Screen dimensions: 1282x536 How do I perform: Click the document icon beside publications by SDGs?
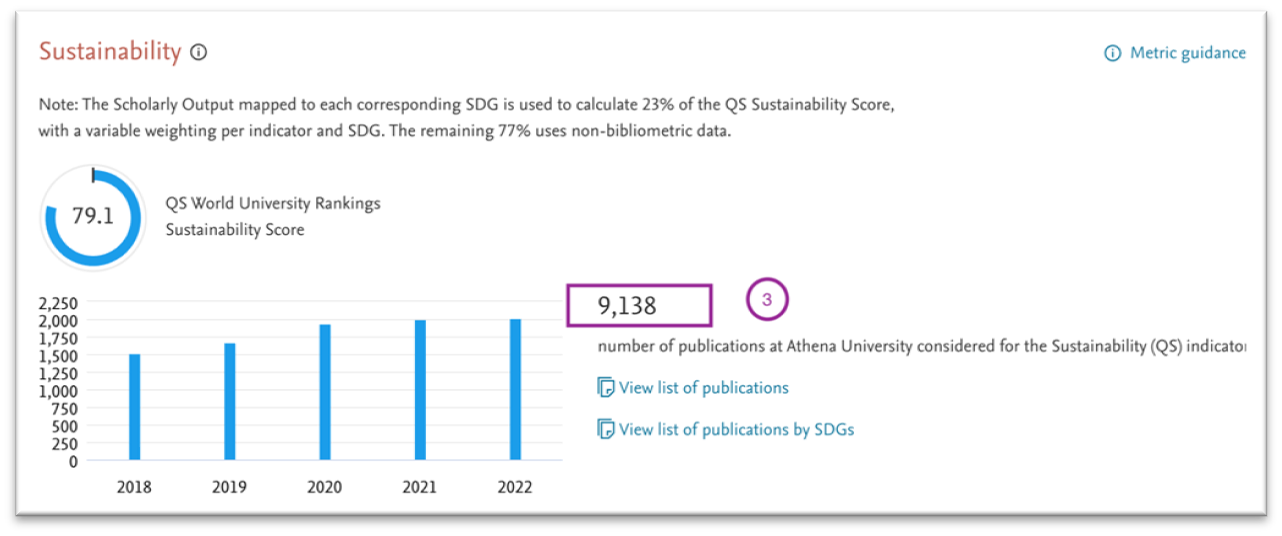tap(604, 429)
